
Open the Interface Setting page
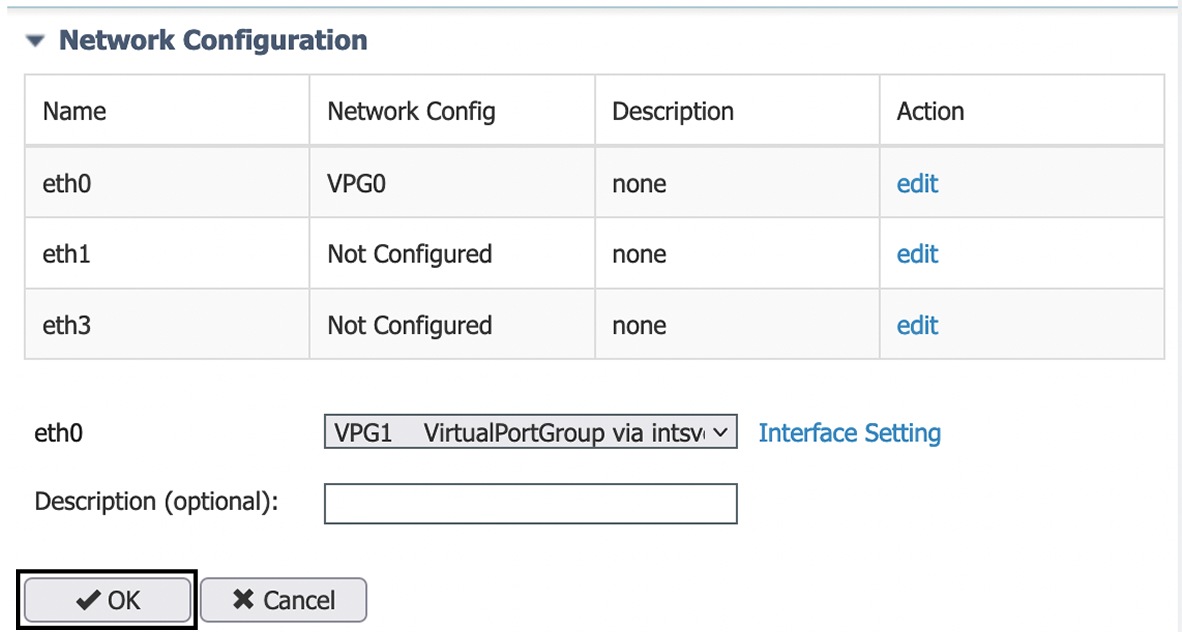coord(849,432)
